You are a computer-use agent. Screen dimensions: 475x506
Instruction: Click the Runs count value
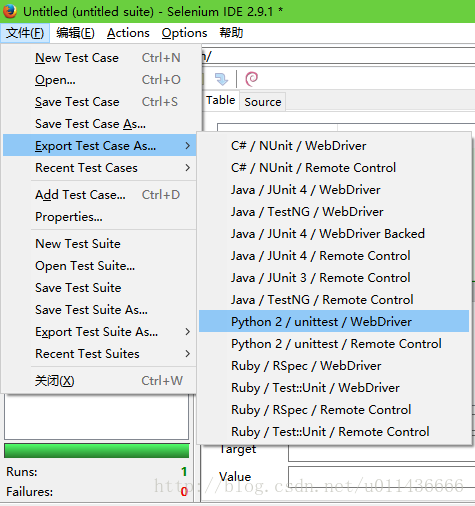coord(184,472)
